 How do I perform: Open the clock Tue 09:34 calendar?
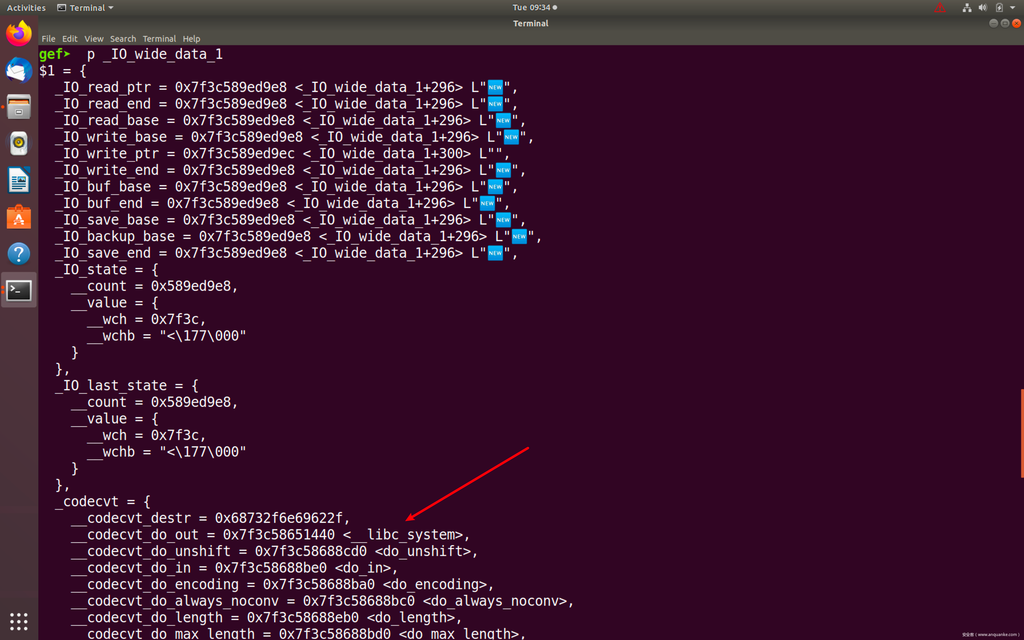click(x=534, y=8)
